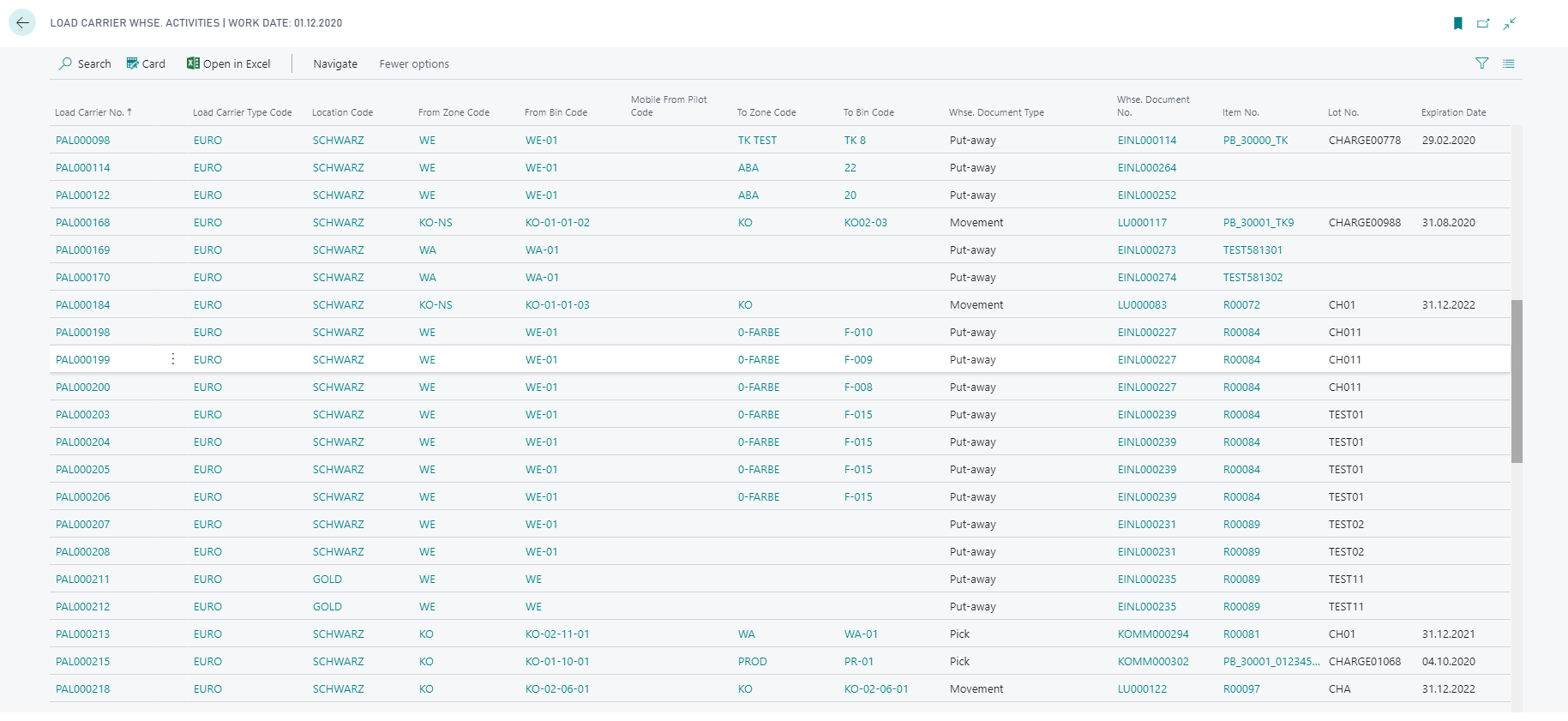Click To Bin Code KO02-03

tap(866, 222)
